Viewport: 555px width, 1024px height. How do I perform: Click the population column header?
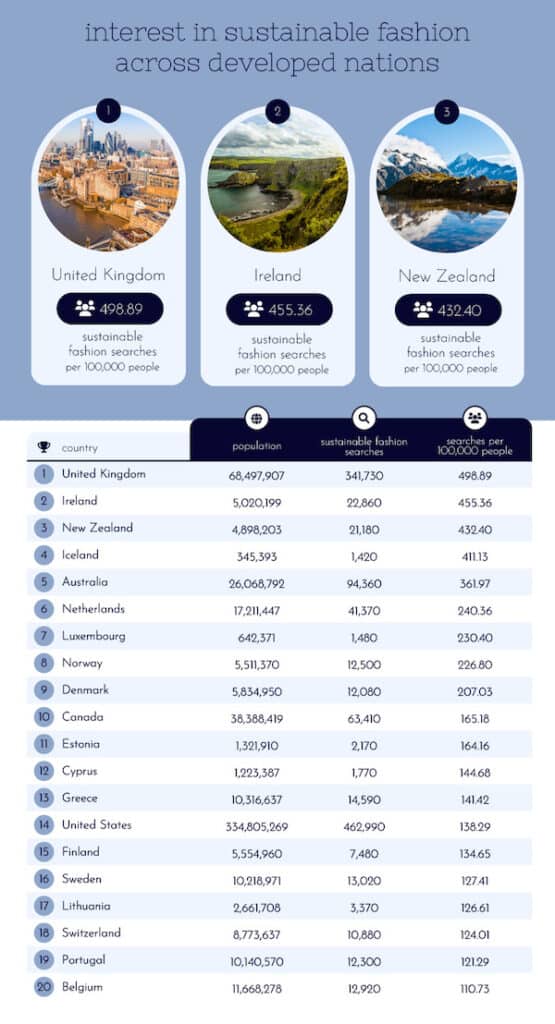click(257, 446)
